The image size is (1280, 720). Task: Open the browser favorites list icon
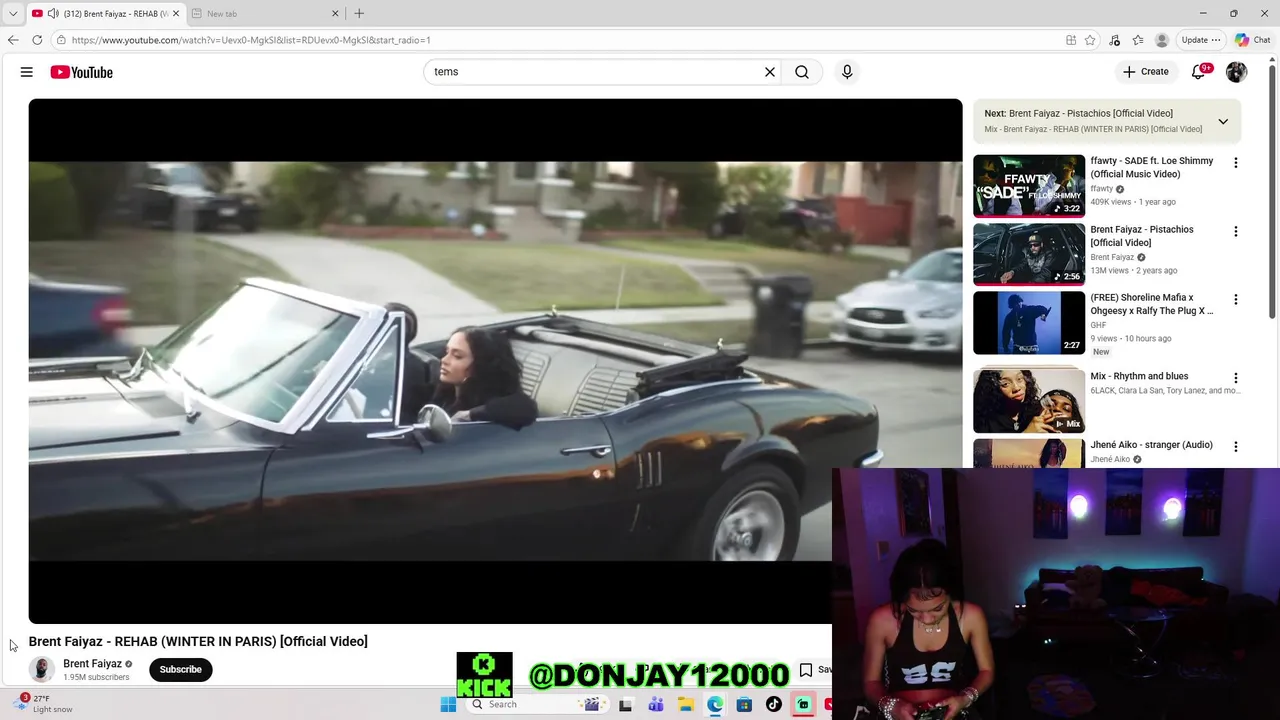(x=1138, y=40)
